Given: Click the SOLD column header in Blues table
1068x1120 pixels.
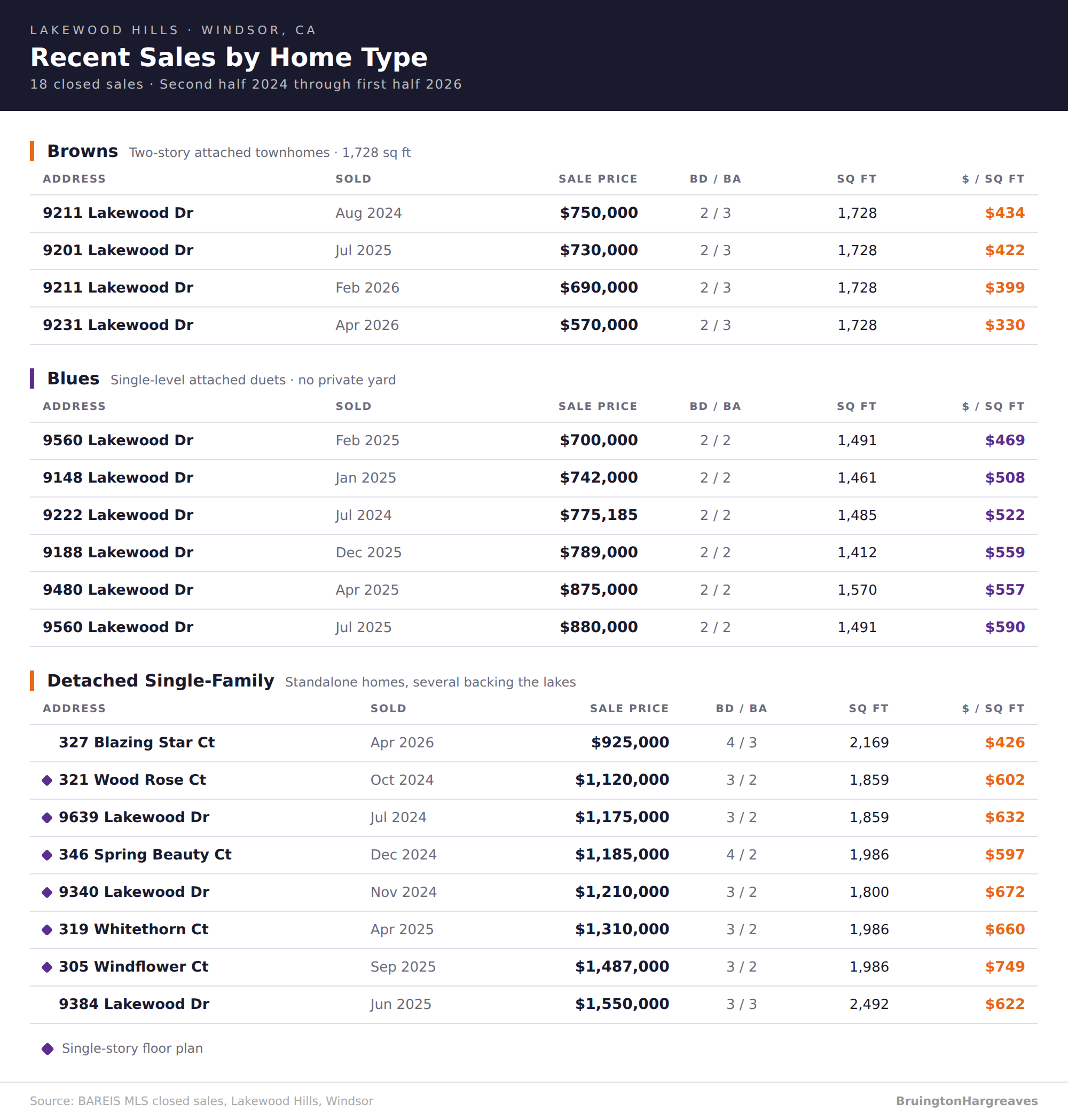Looking at the screenshot, I should 354,406.
